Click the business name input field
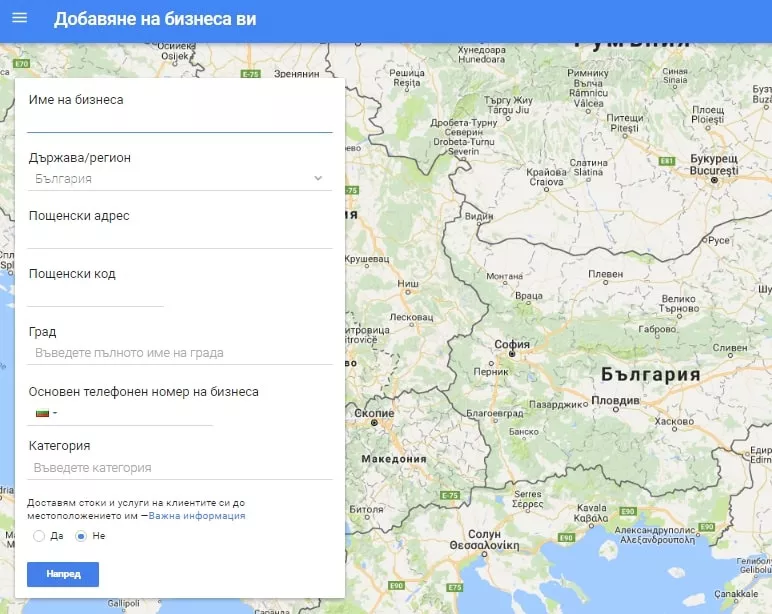The width and height of the screenshot is (772, 614). 180,121
